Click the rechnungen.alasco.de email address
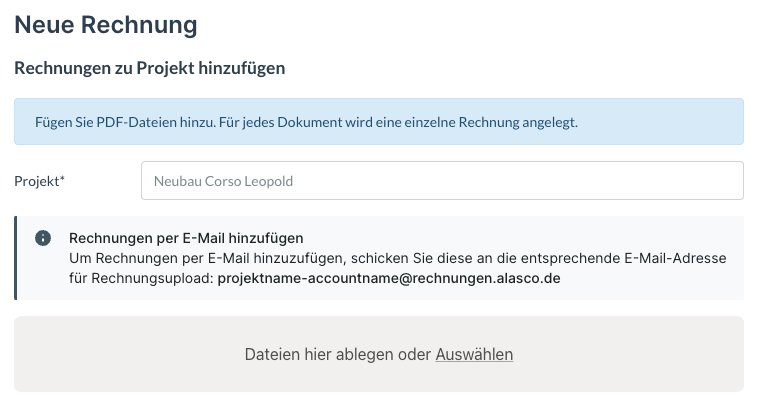 (x=389, y=278)
